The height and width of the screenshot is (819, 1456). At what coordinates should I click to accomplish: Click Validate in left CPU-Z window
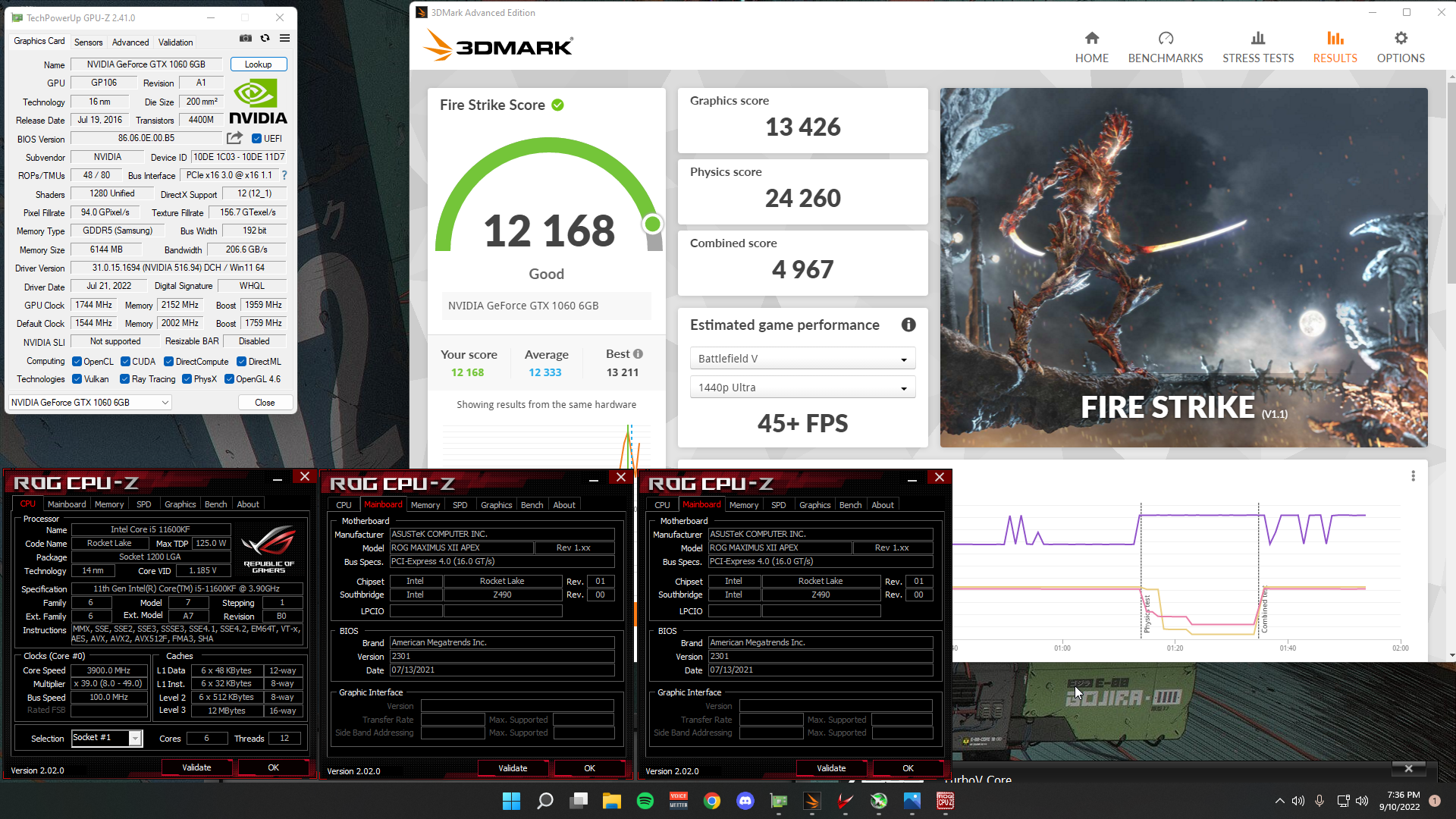click(196, 767)
